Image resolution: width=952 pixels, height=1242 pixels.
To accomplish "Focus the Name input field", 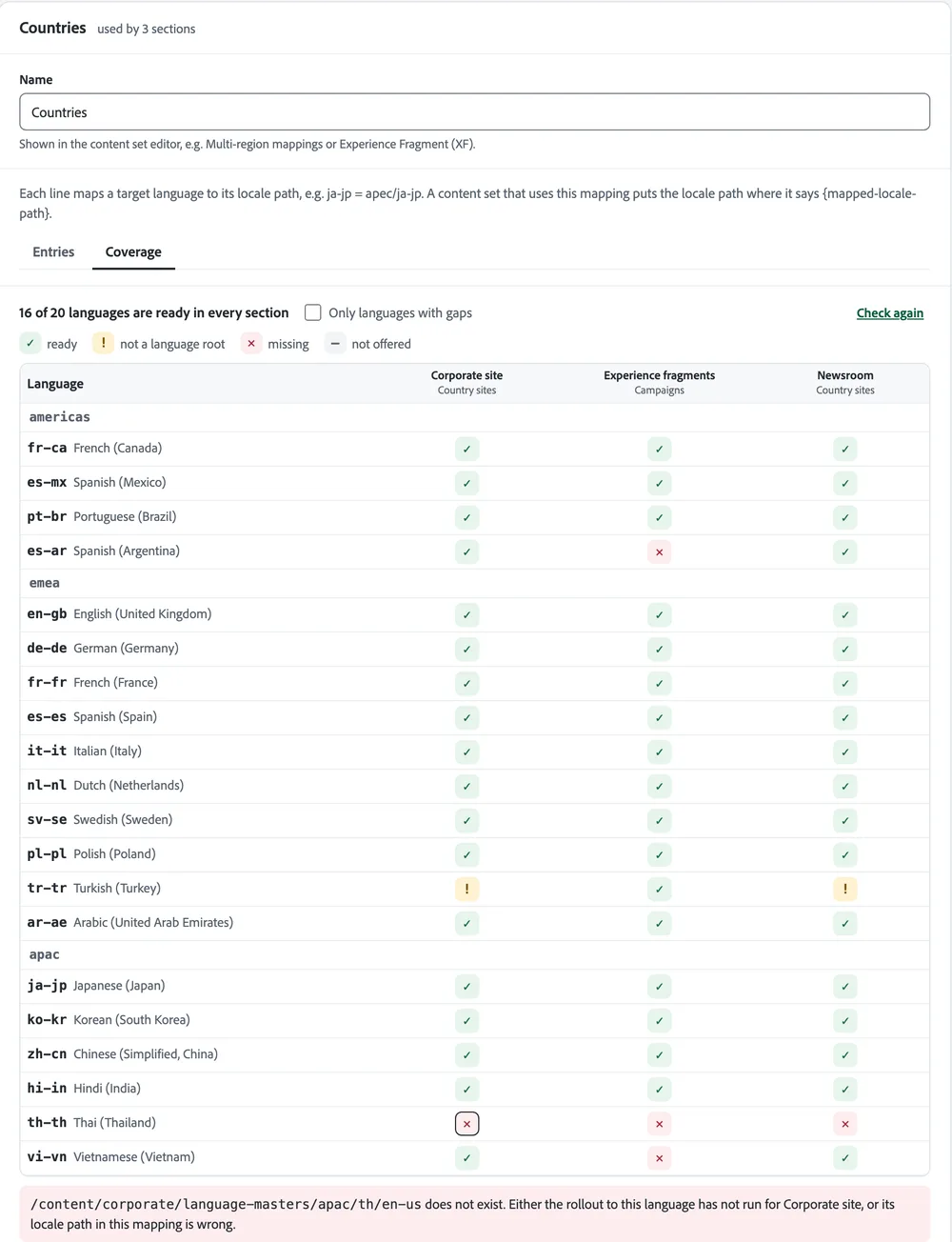I will (474, 111).
